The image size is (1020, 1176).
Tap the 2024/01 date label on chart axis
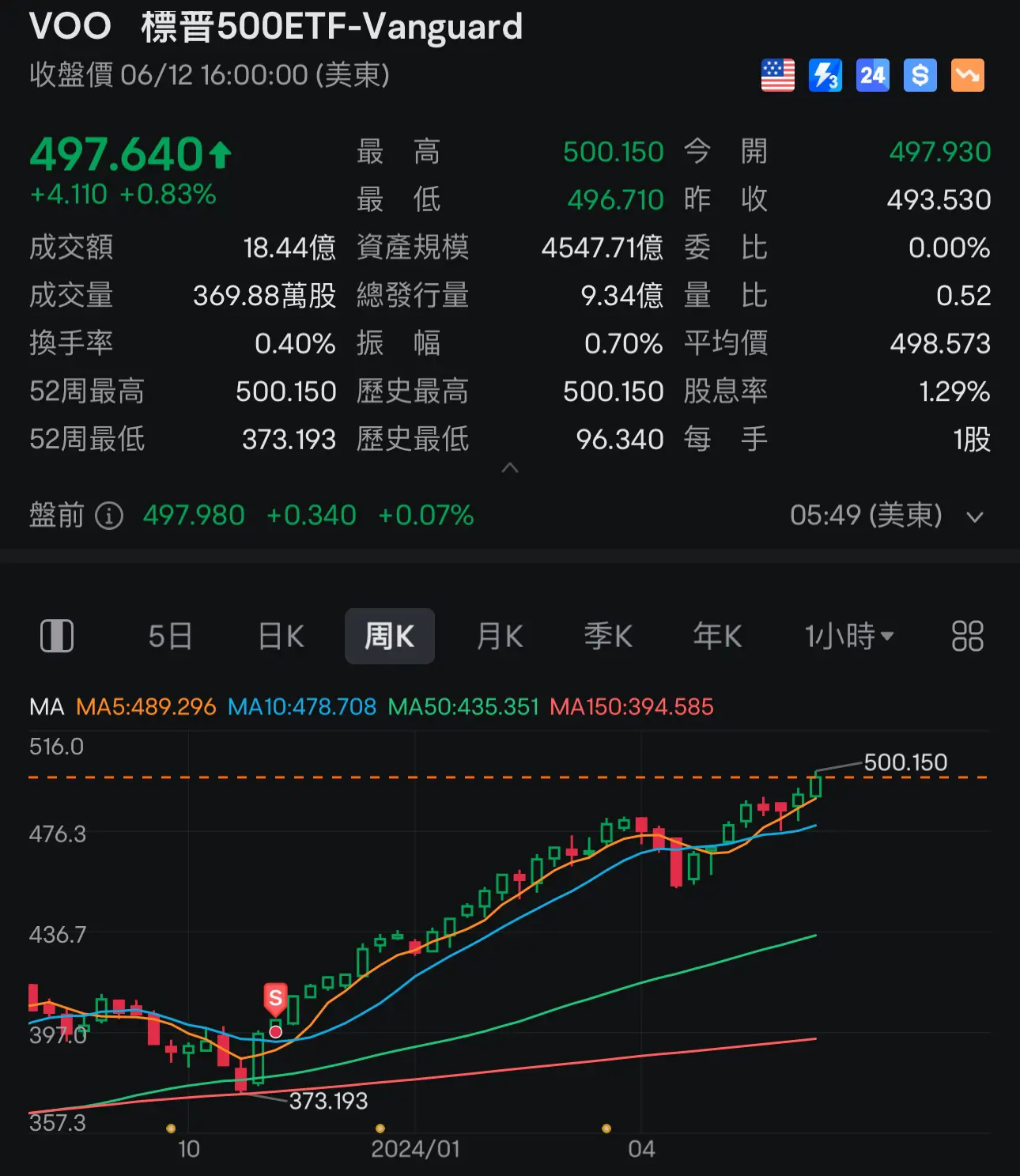pos(416,1149)
